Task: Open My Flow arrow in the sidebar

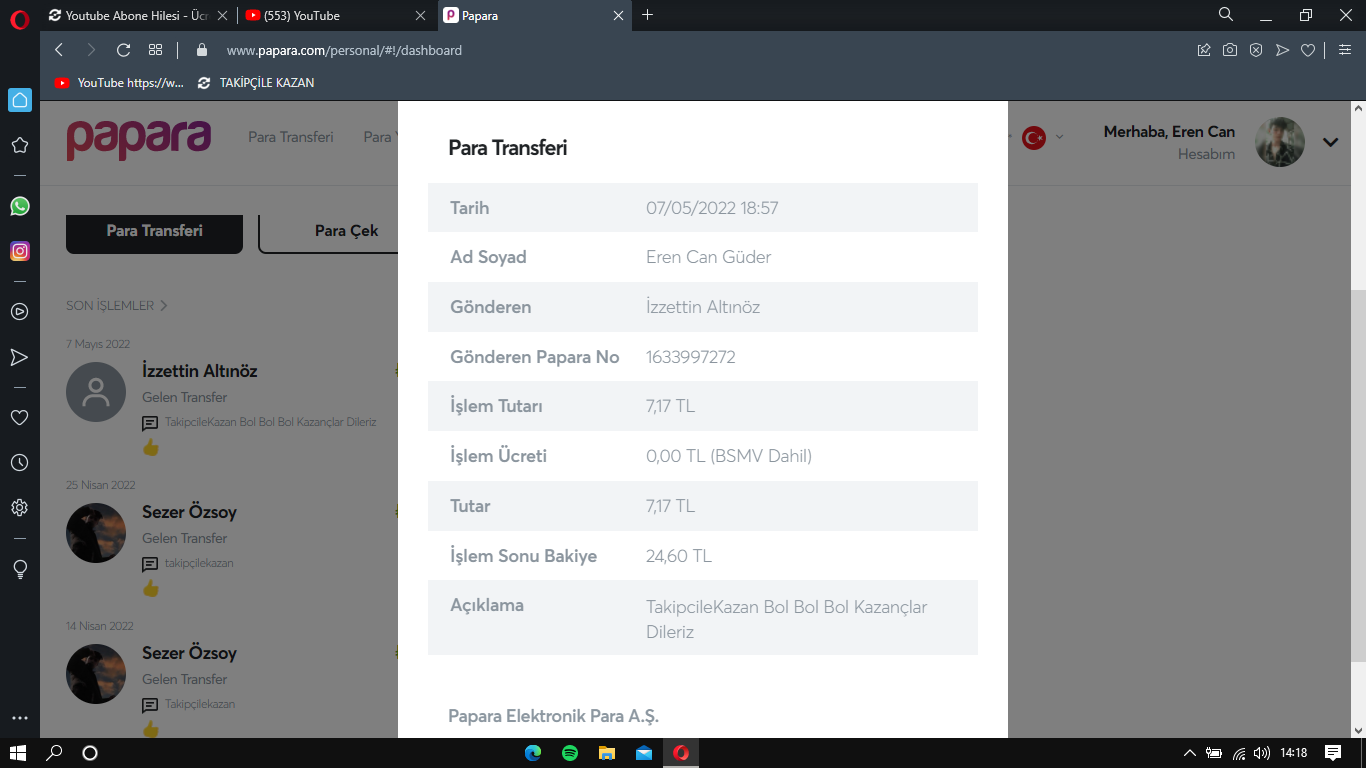Action: pos(19,357)
